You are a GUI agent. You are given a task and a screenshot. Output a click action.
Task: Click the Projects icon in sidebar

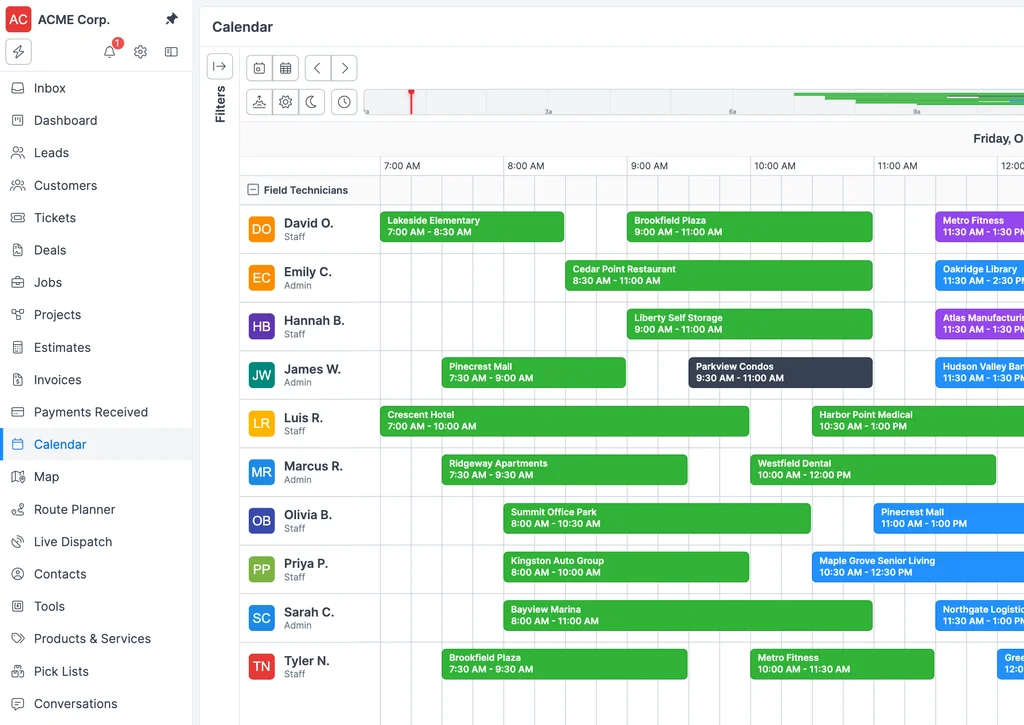click(18, 315)
